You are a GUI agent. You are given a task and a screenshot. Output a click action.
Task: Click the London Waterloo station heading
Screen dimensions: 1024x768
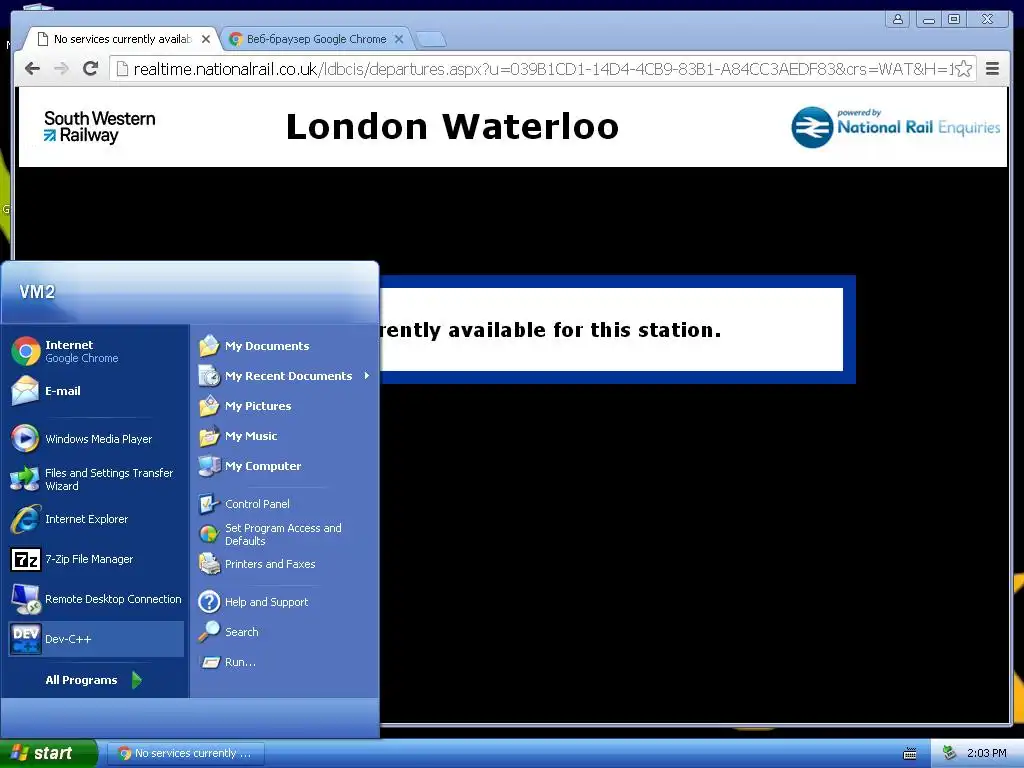pyautogui.click(x=452, y=126)
